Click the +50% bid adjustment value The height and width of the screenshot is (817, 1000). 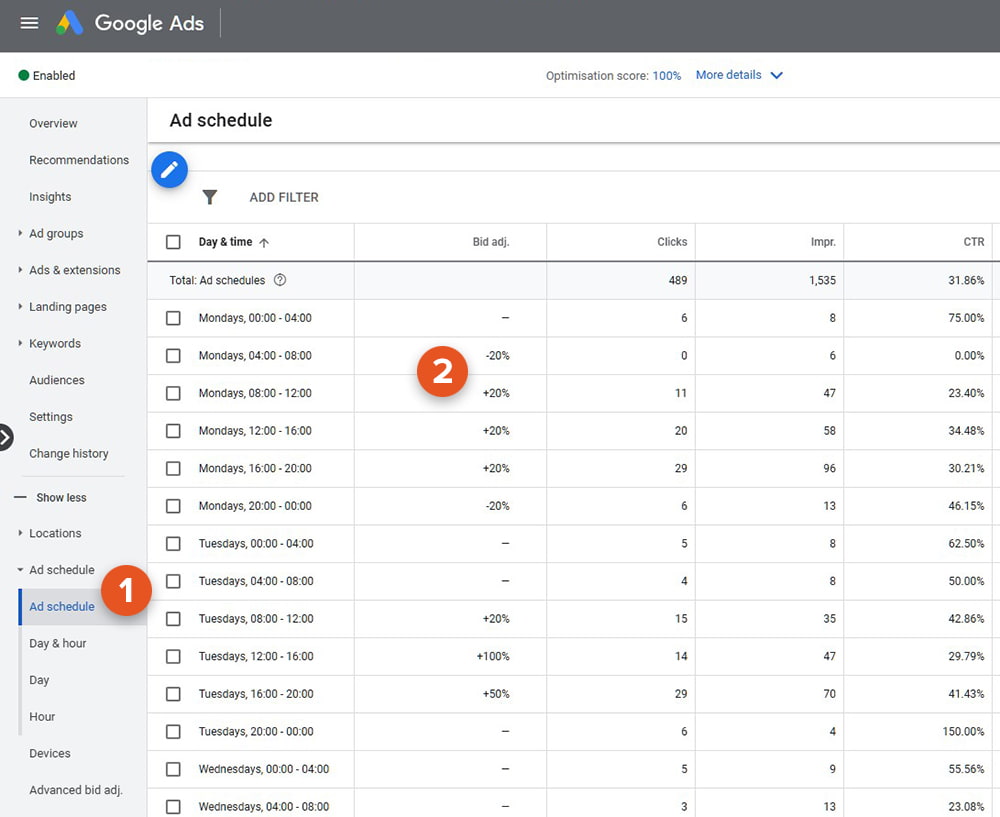point(496,695)
